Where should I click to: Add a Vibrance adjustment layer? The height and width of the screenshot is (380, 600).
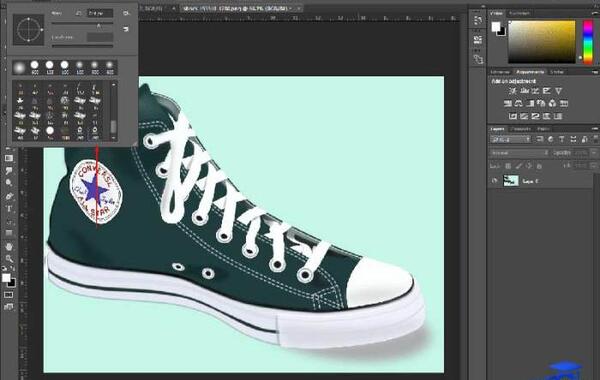pos(559,91)
